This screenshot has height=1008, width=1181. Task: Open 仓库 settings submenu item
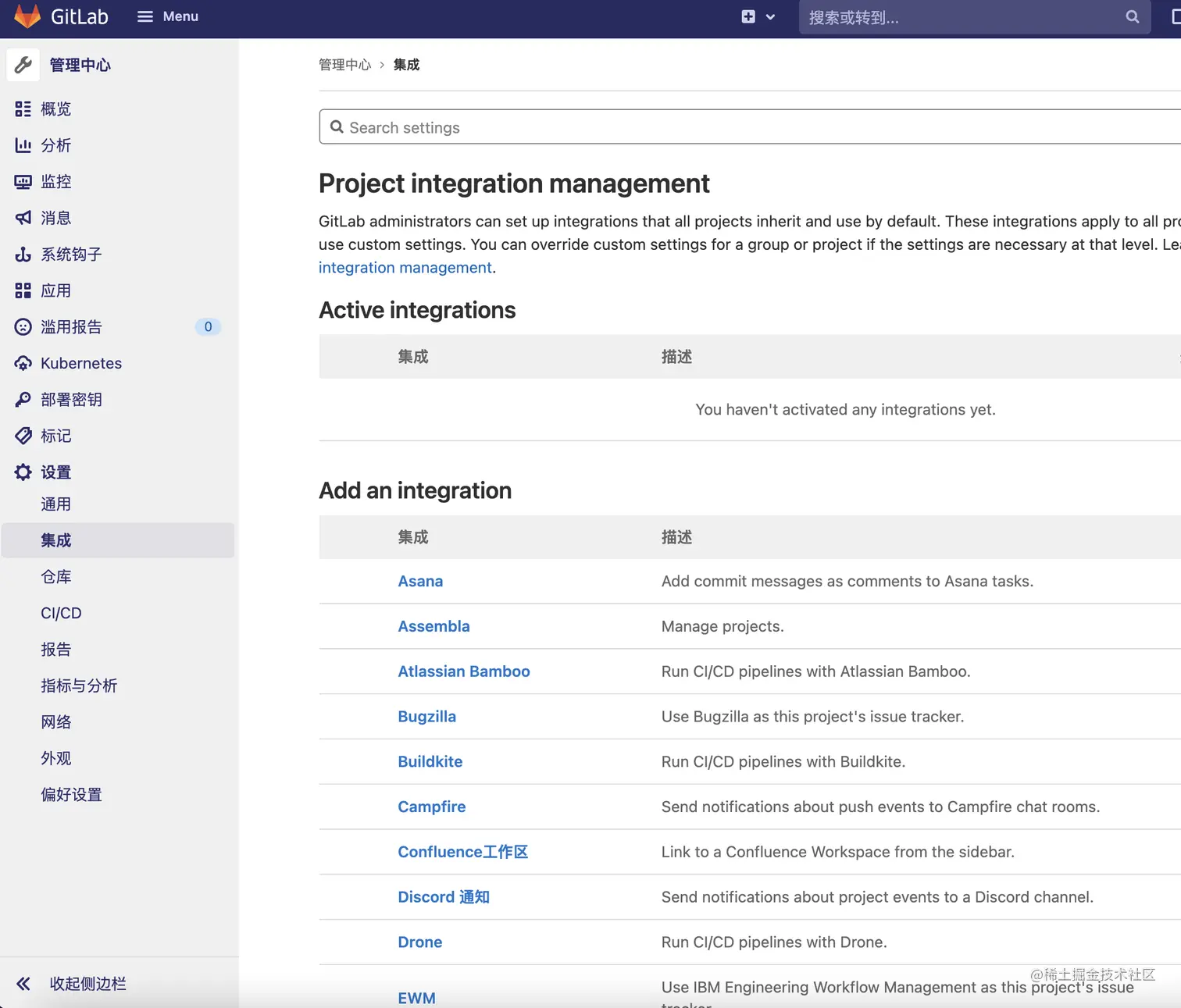pos(56,576)
